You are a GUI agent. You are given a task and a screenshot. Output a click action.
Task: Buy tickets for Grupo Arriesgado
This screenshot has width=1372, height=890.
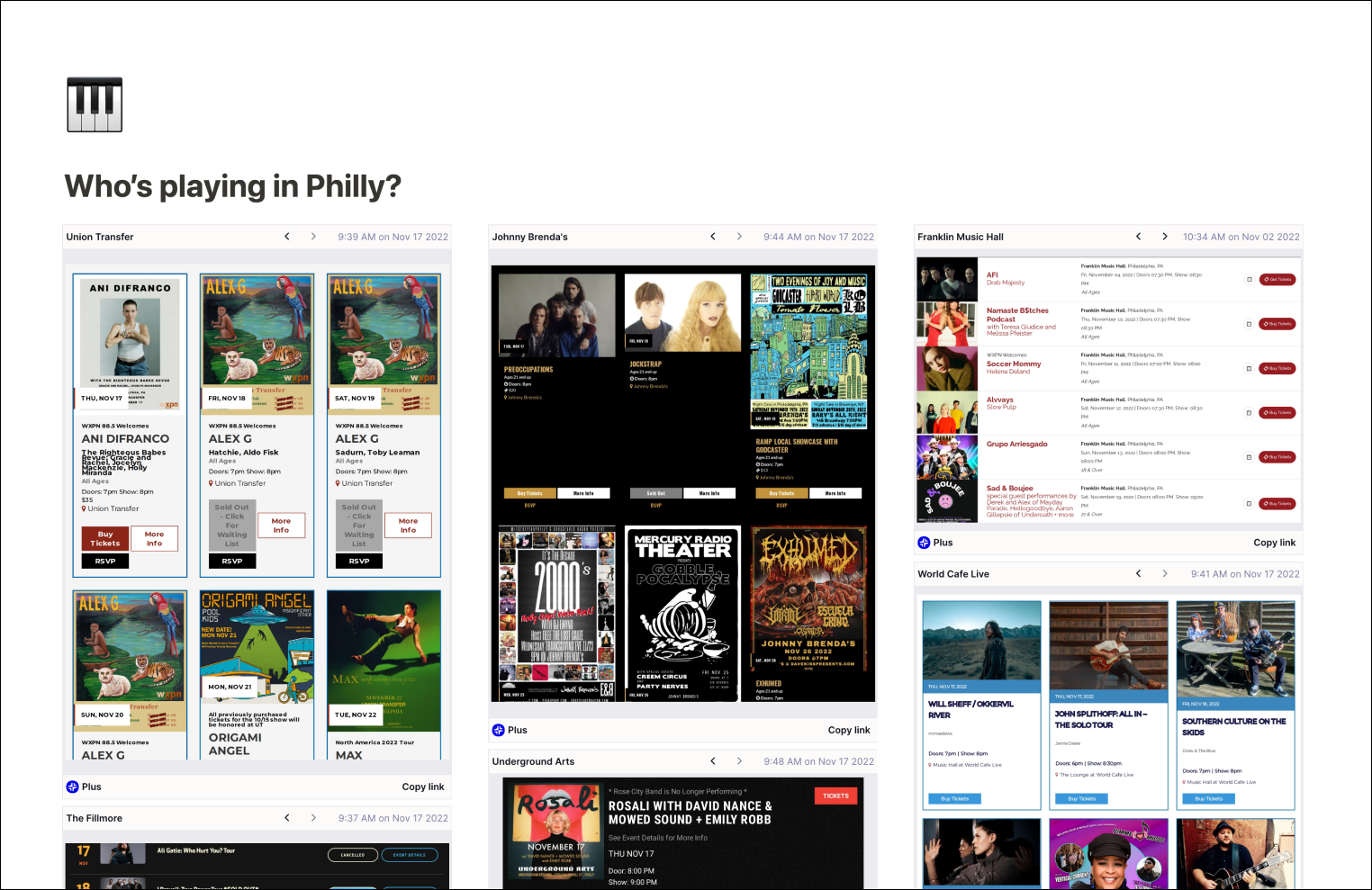[x=1277, y=457]
